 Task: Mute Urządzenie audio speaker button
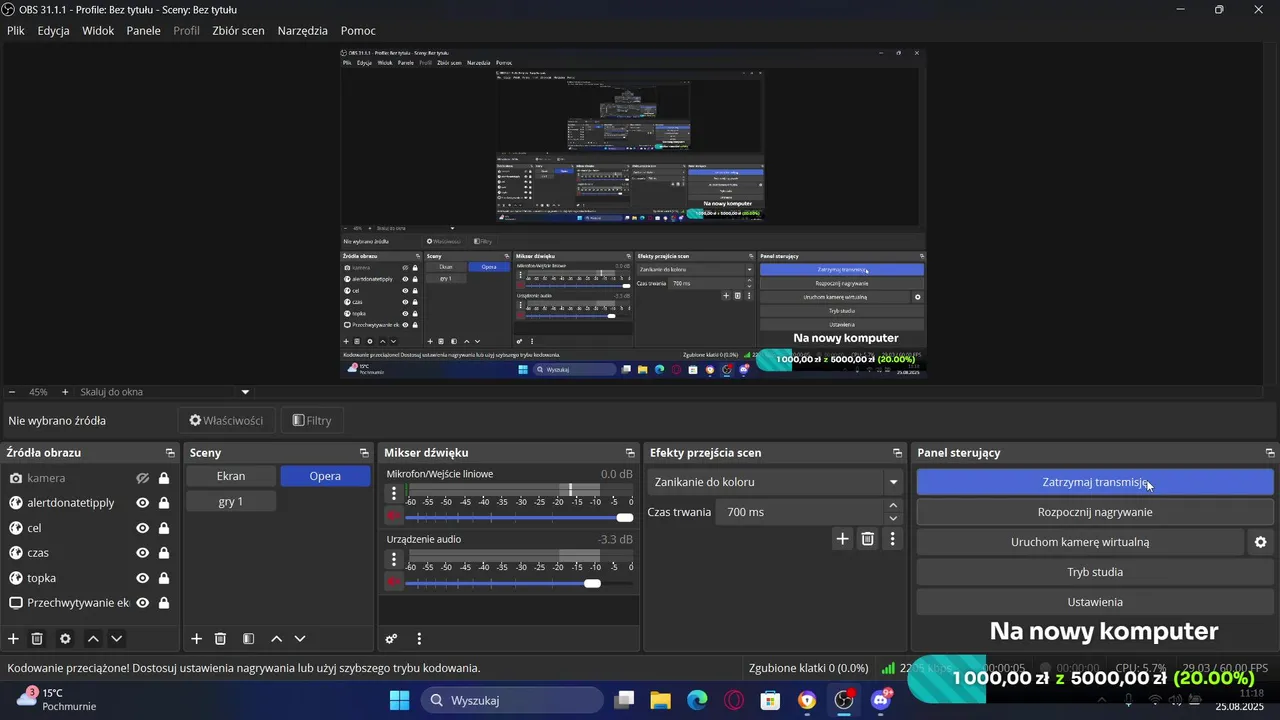tap(394, 582)
